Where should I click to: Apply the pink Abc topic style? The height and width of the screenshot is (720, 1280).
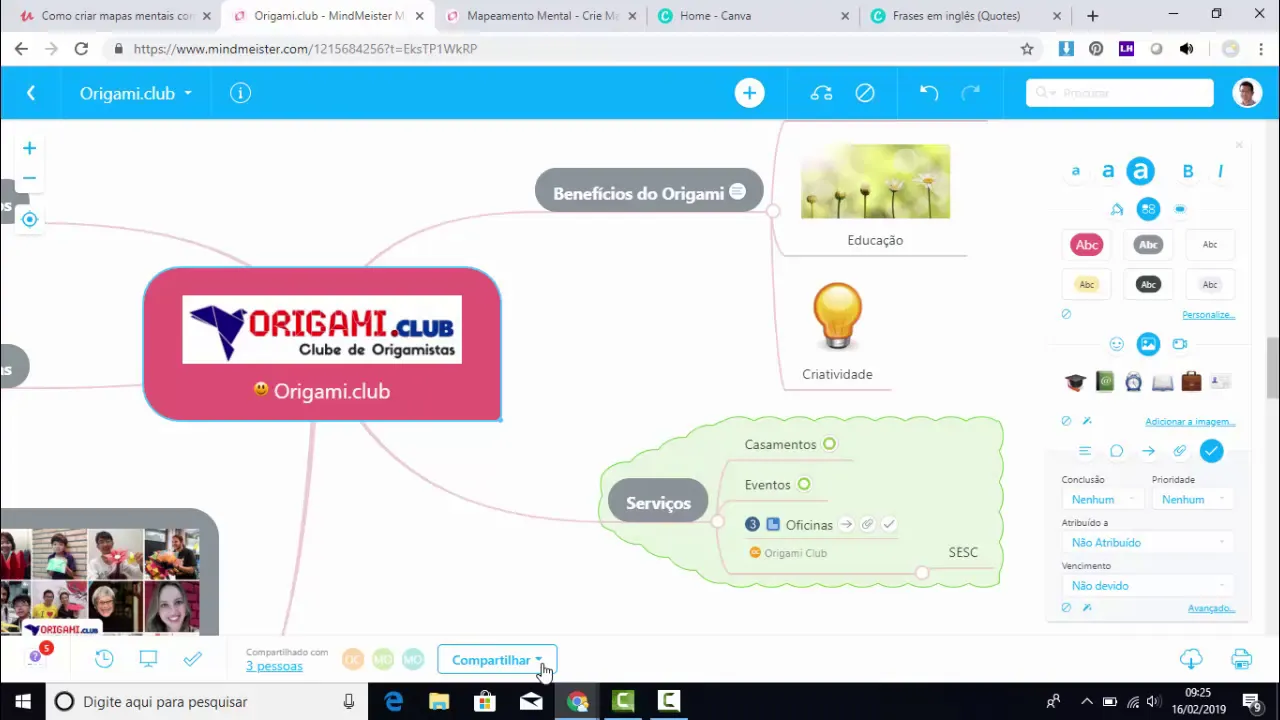pos(1087,244)
